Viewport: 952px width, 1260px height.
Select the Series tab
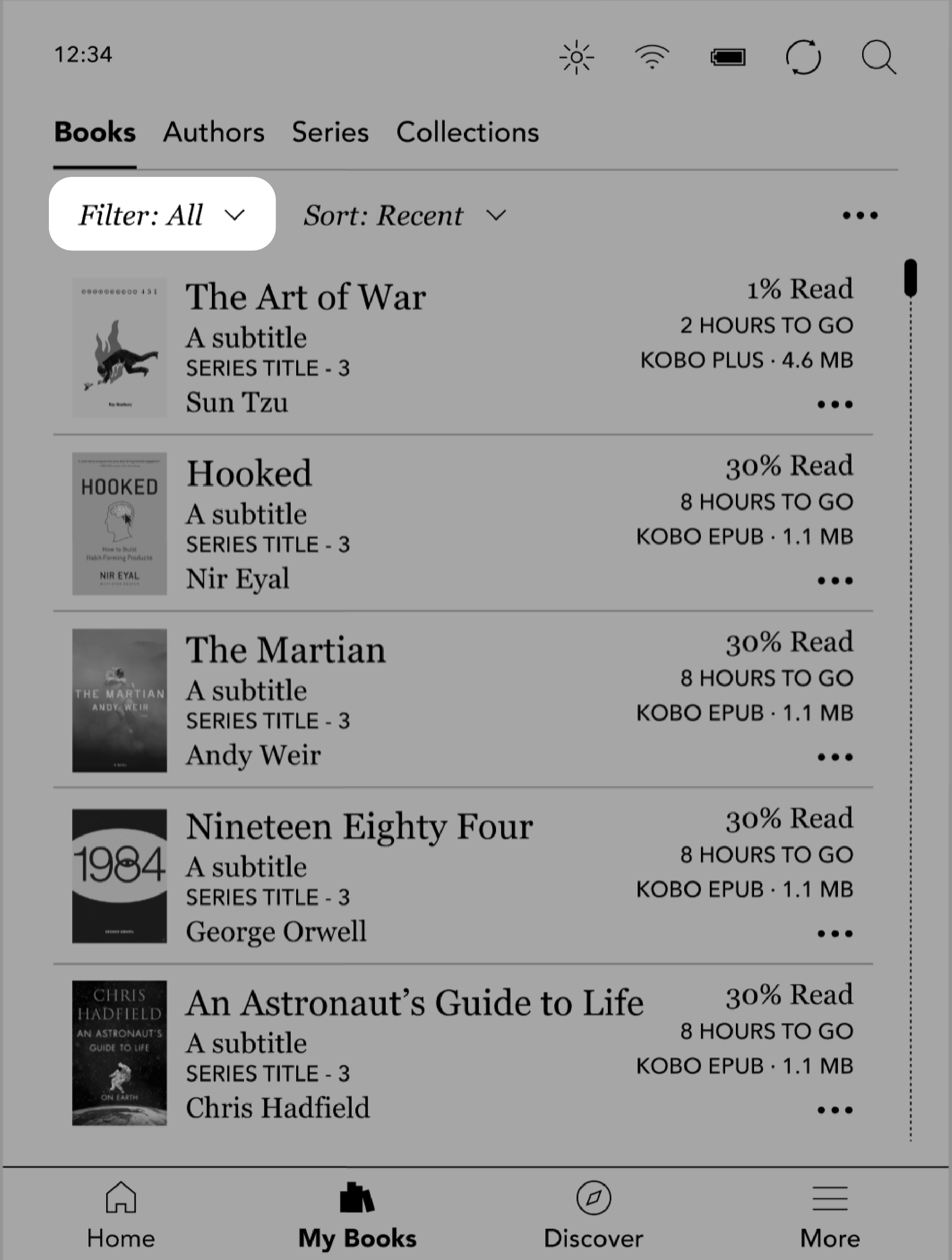[x=330, y=131]
